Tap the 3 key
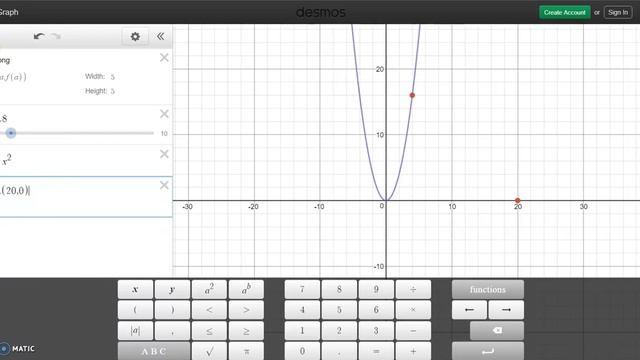The width and height of the screenshot is (640, 360). click(x=376, y=331)
